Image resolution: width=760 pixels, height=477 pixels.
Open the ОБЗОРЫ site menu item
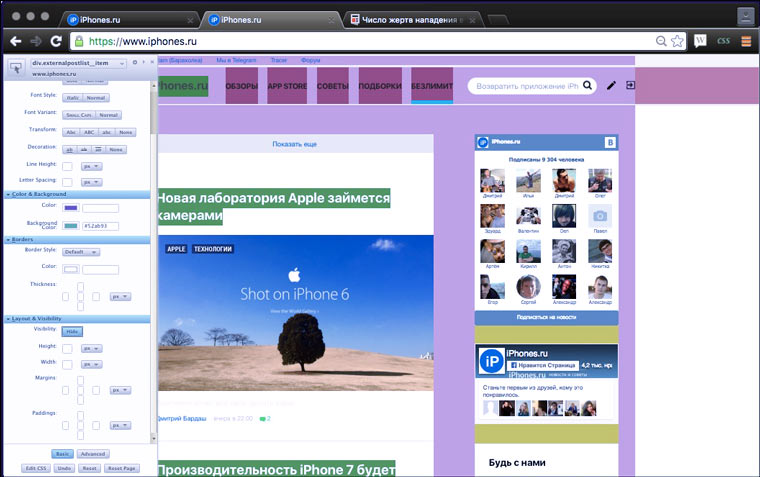point(241,86)
